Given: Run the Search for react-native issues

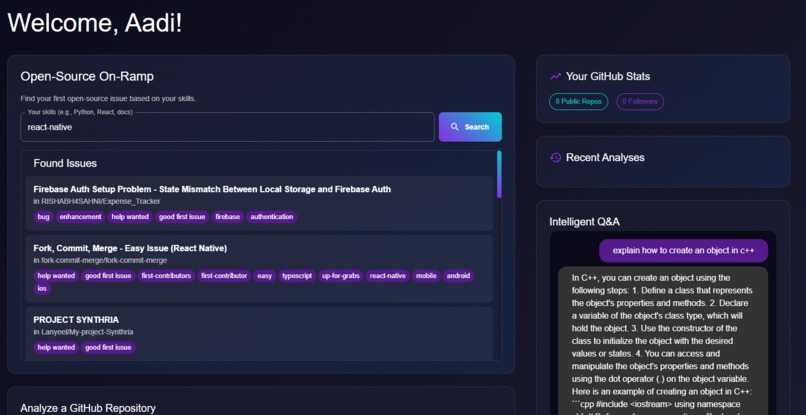Looking at the screenshot, I should [470, 127].
